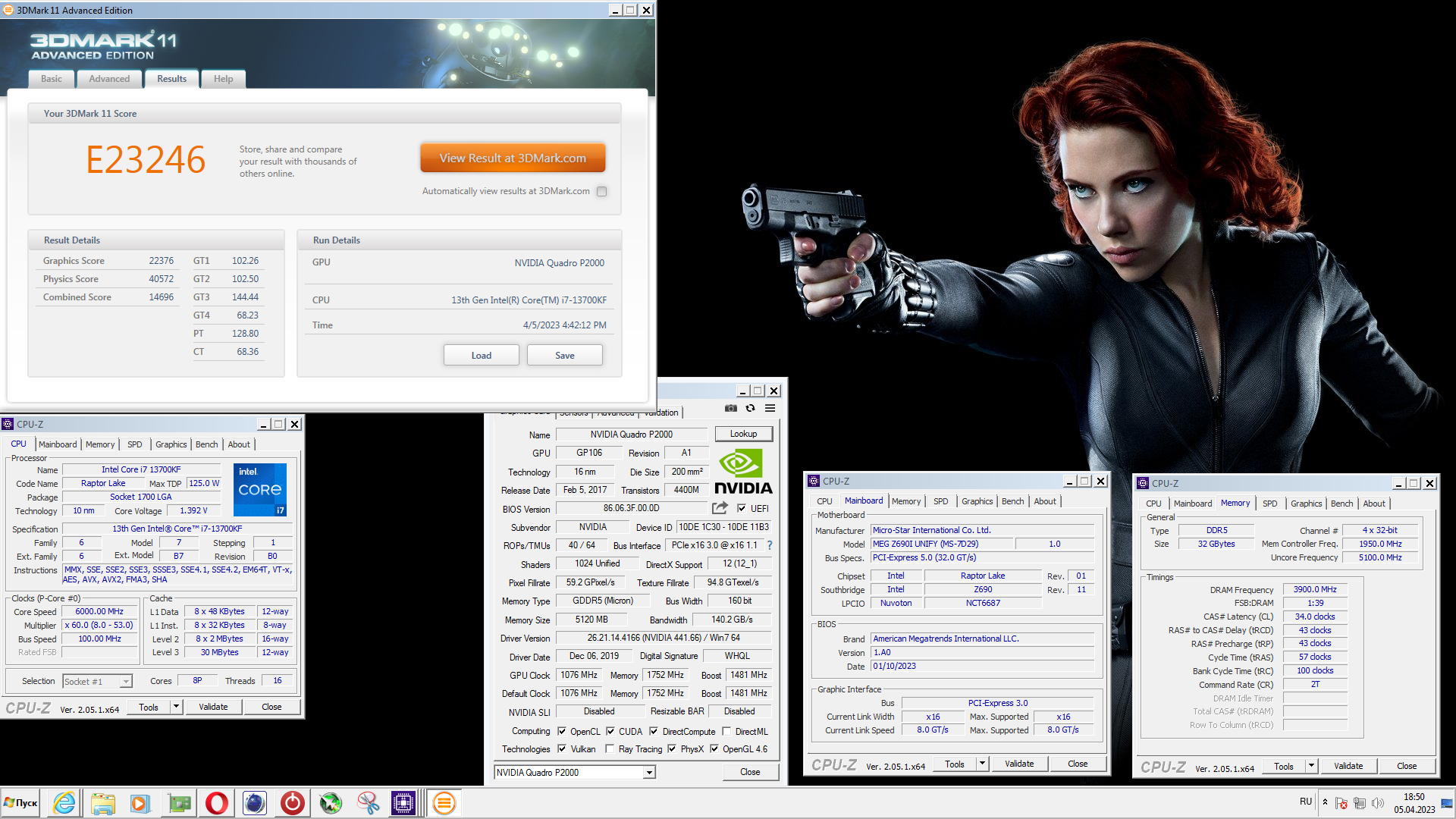Open About tab in CPU-Z Memory window

click(1373, 504)
